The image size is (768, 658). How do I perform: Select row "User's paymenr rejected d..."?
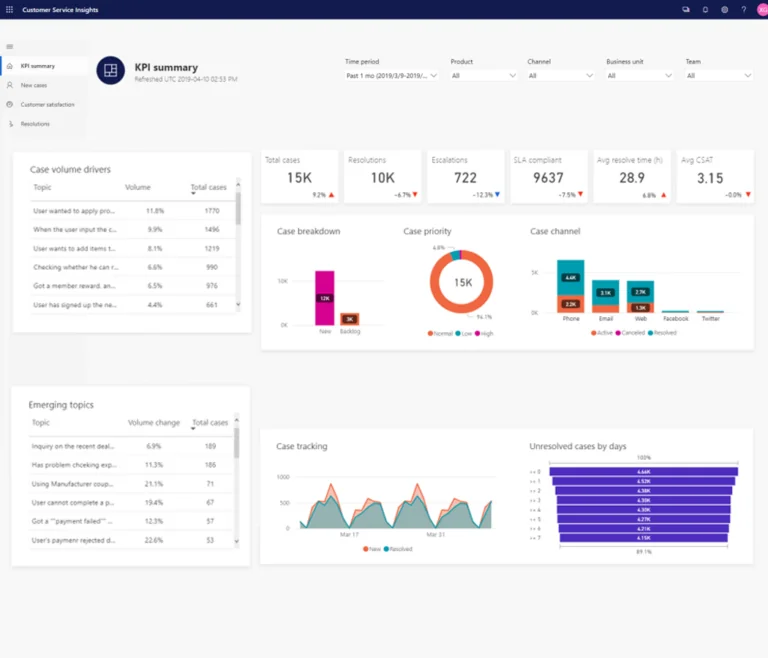coord(131,540)
